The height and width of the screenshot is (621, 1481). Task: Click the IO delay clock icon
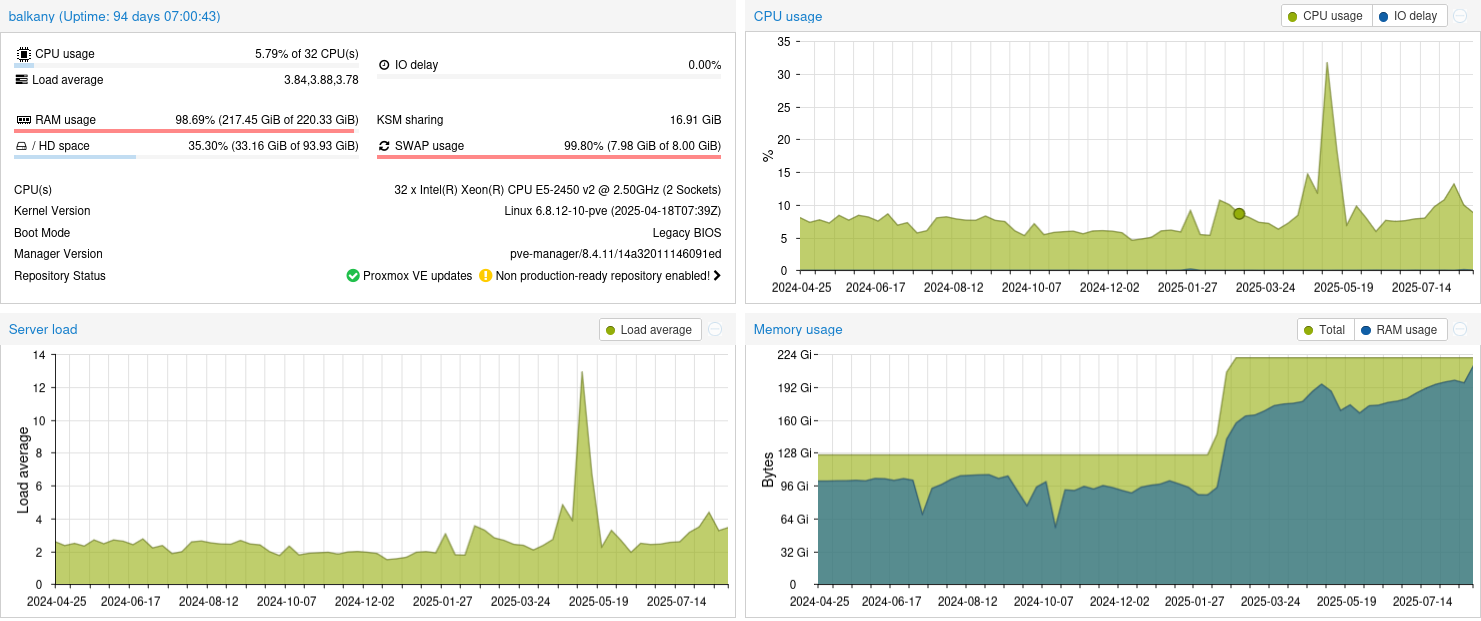pyautogui.click(x=384, y=65)
